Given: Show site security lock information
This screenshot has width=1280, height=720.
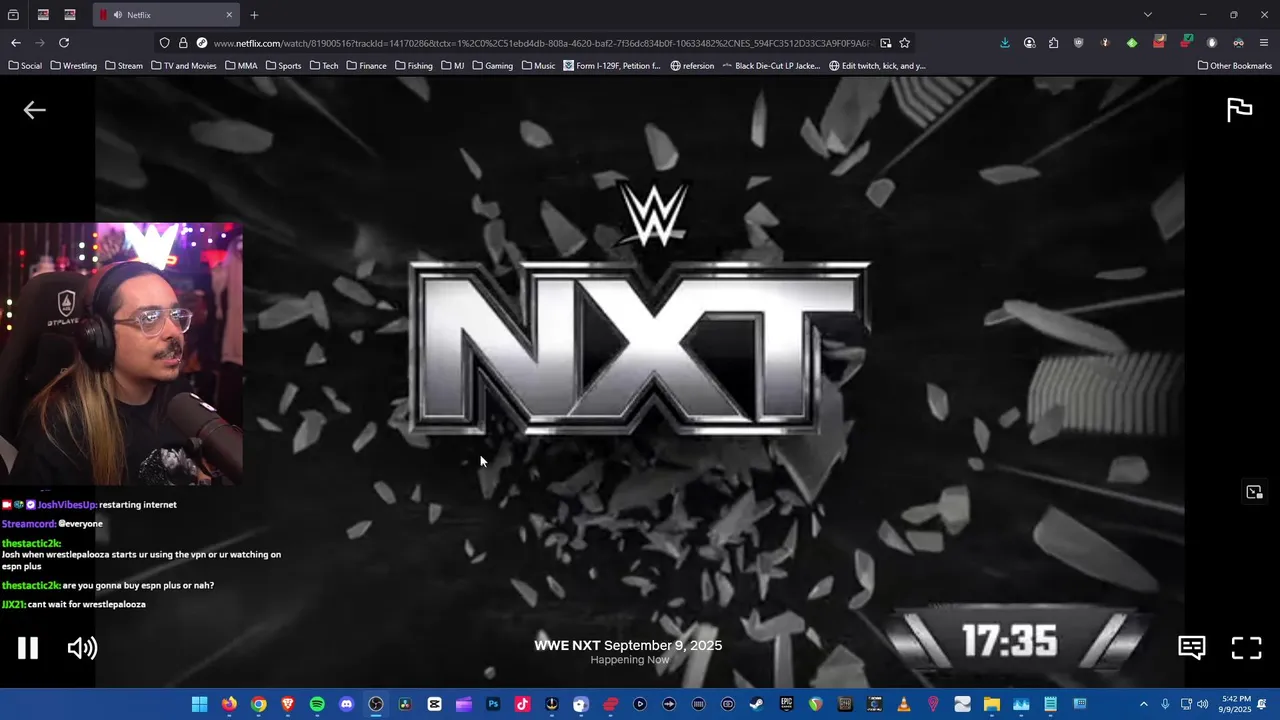Looking at the screenshot, I should pos(183,43).
